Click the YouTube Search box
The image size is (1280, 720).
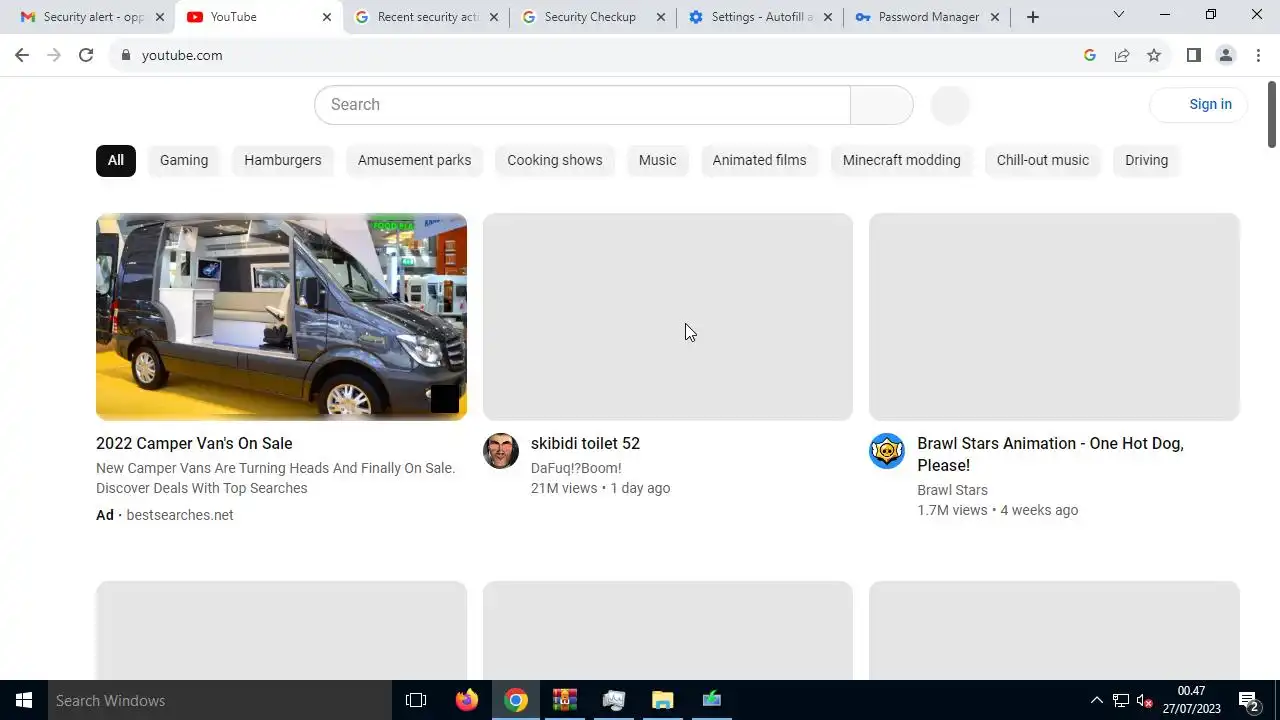click(x=582, y=105)
